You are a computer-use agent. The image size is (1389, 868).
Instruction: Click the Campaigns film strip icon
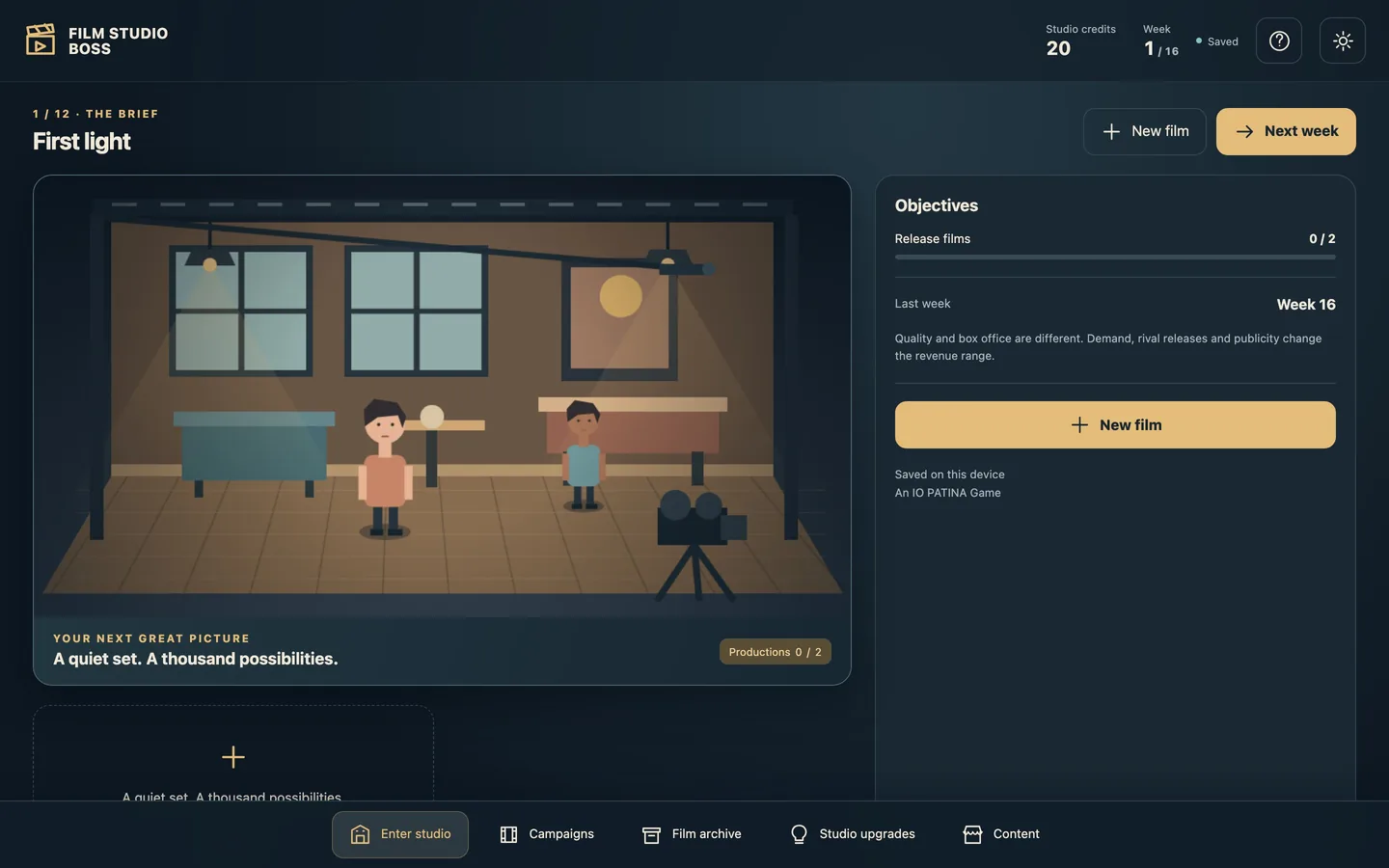[x=508, y=834]
